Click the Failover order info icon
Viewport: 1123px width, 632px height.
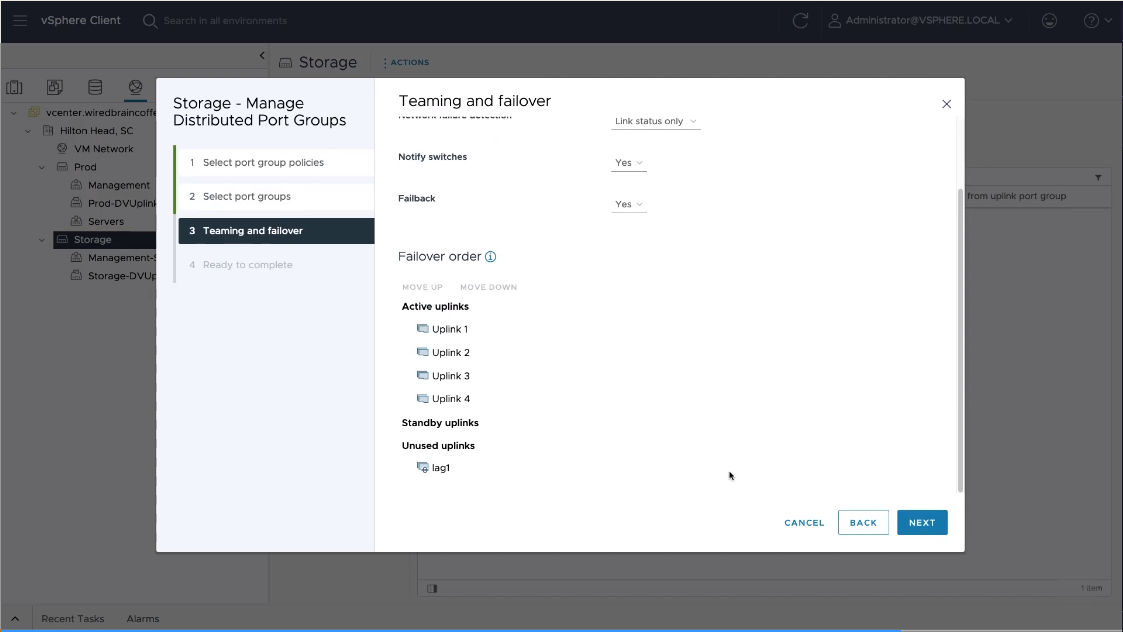coord(491,257)
